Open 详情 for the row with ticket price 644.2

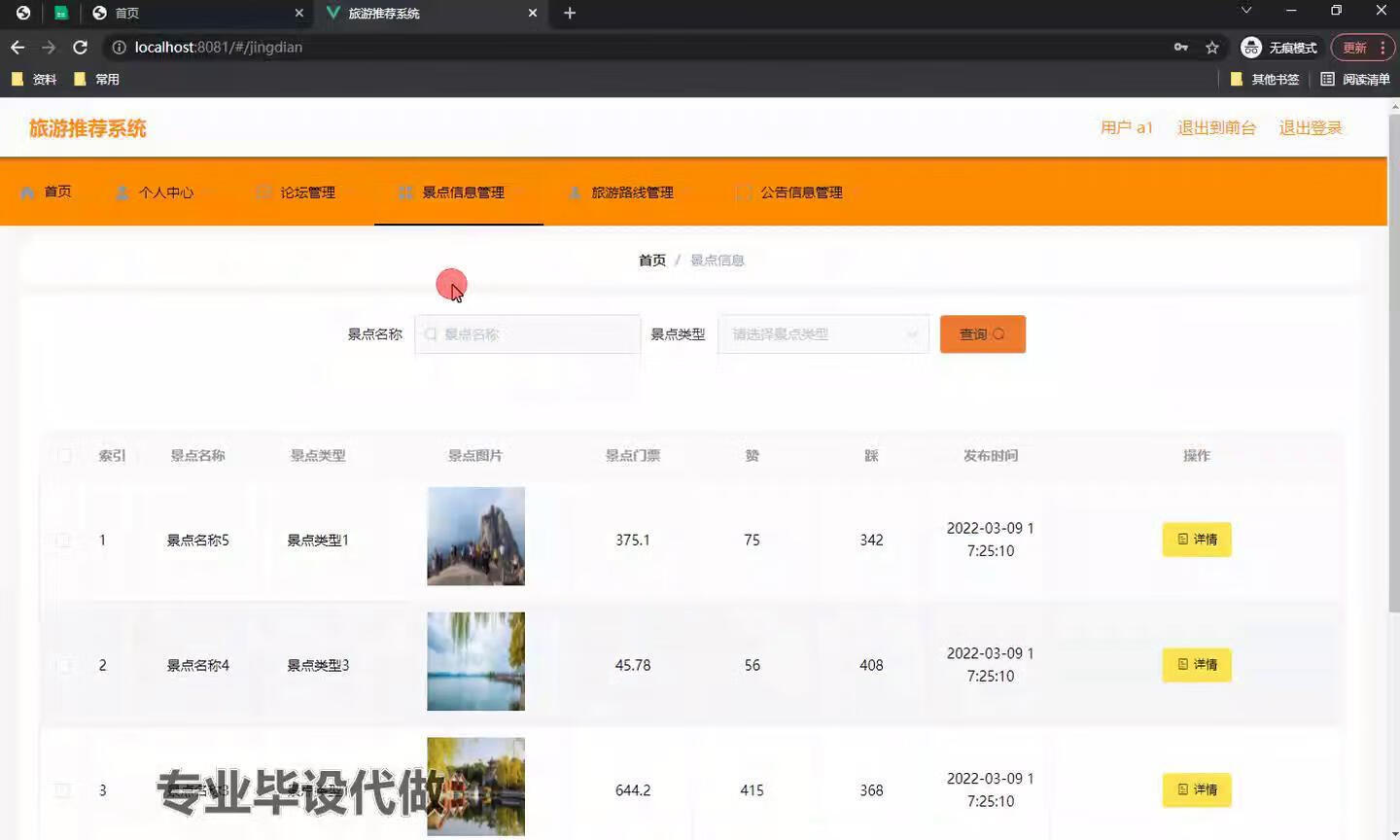pyautogui.click(x=1197, y=790)
